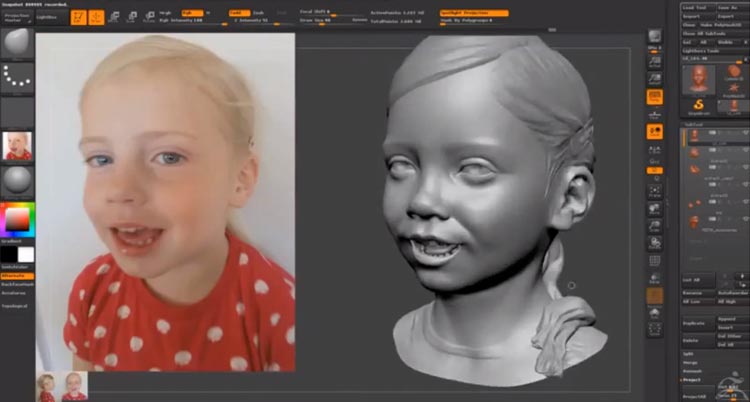Select the black secondary color swatch
This screenshot has height=402, width=750.
9,255
